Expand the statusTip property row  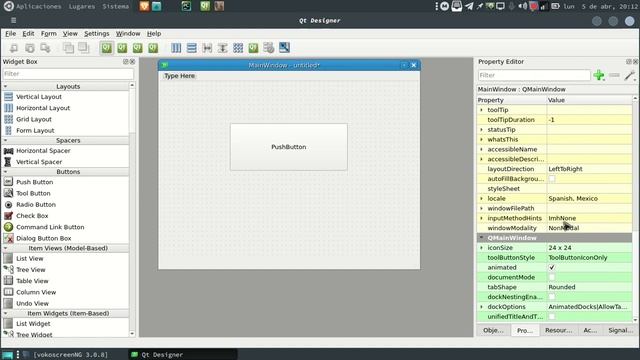(481, 129)
